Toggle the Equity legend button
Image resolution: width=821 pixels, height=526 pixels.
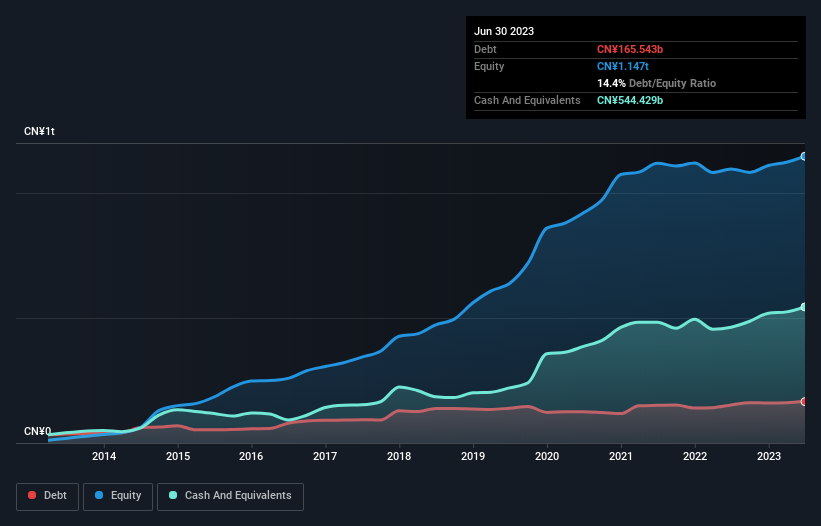pyautogui.click(x=118, y=496)
